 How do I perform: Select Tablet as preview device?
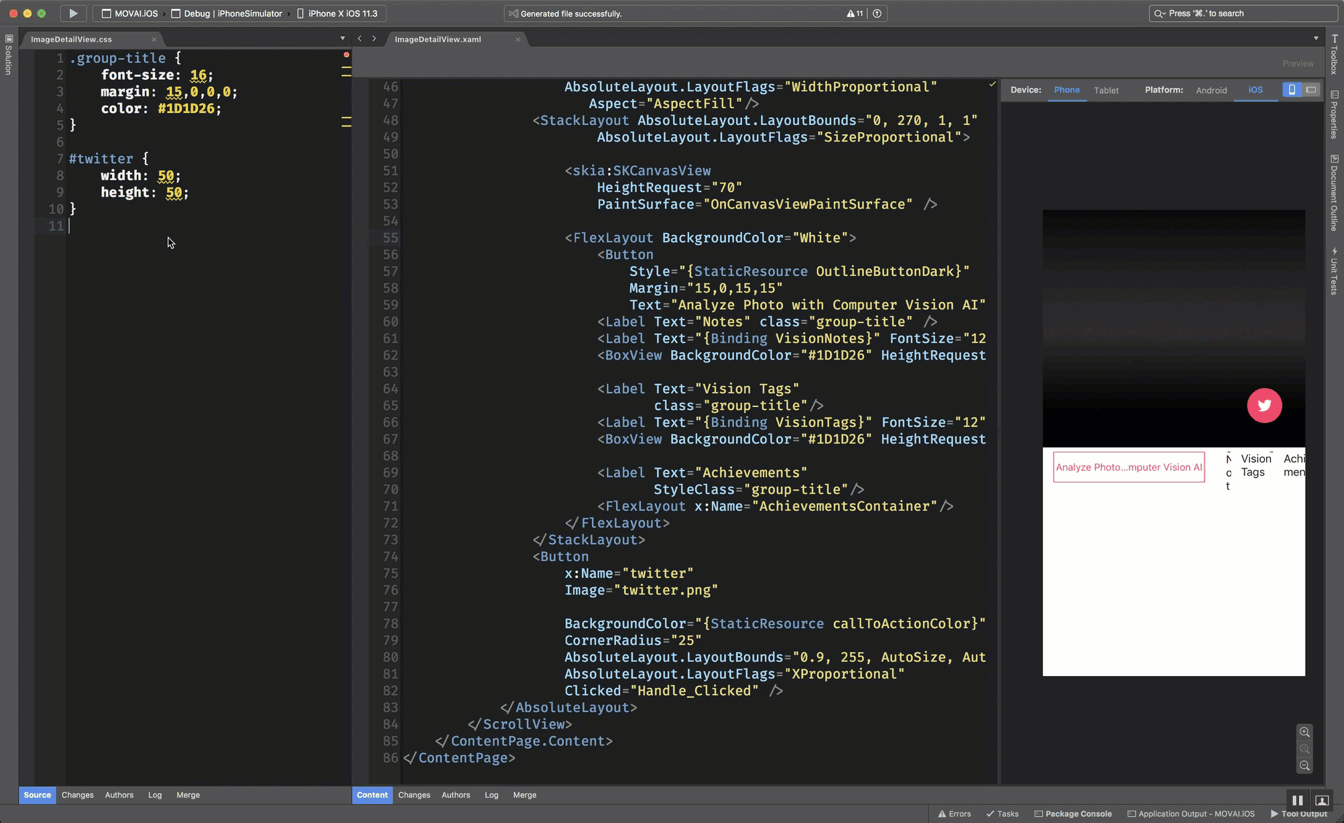[1106, 90]
